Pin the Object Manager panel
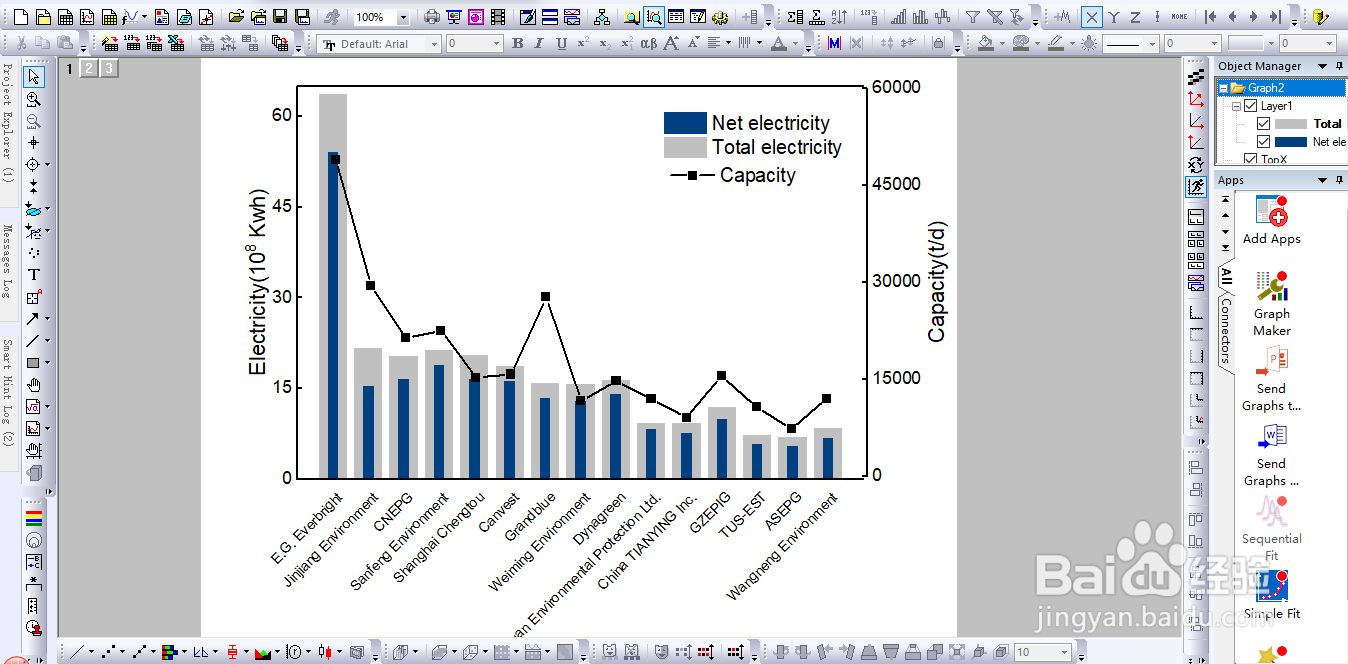 pyautogui.click(x=1339, y=66)
